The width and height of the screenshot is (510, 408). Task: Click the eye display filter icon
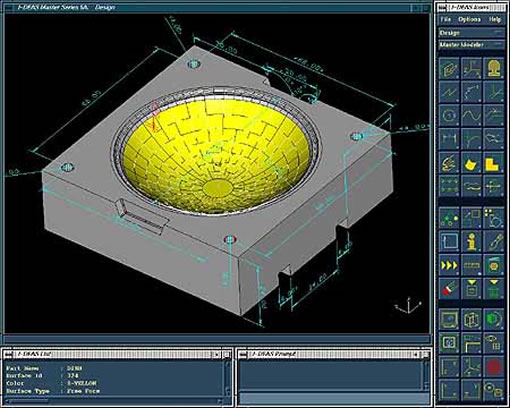(494, 343)
